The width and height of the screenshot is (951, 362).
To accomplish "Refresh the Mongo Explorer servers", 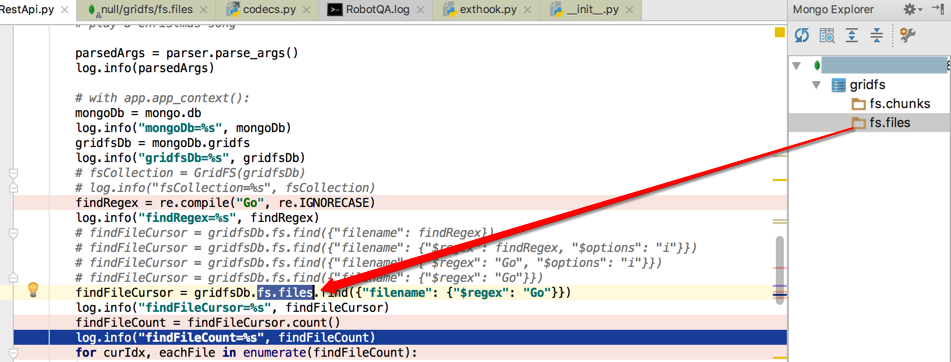I will (802, 35).
